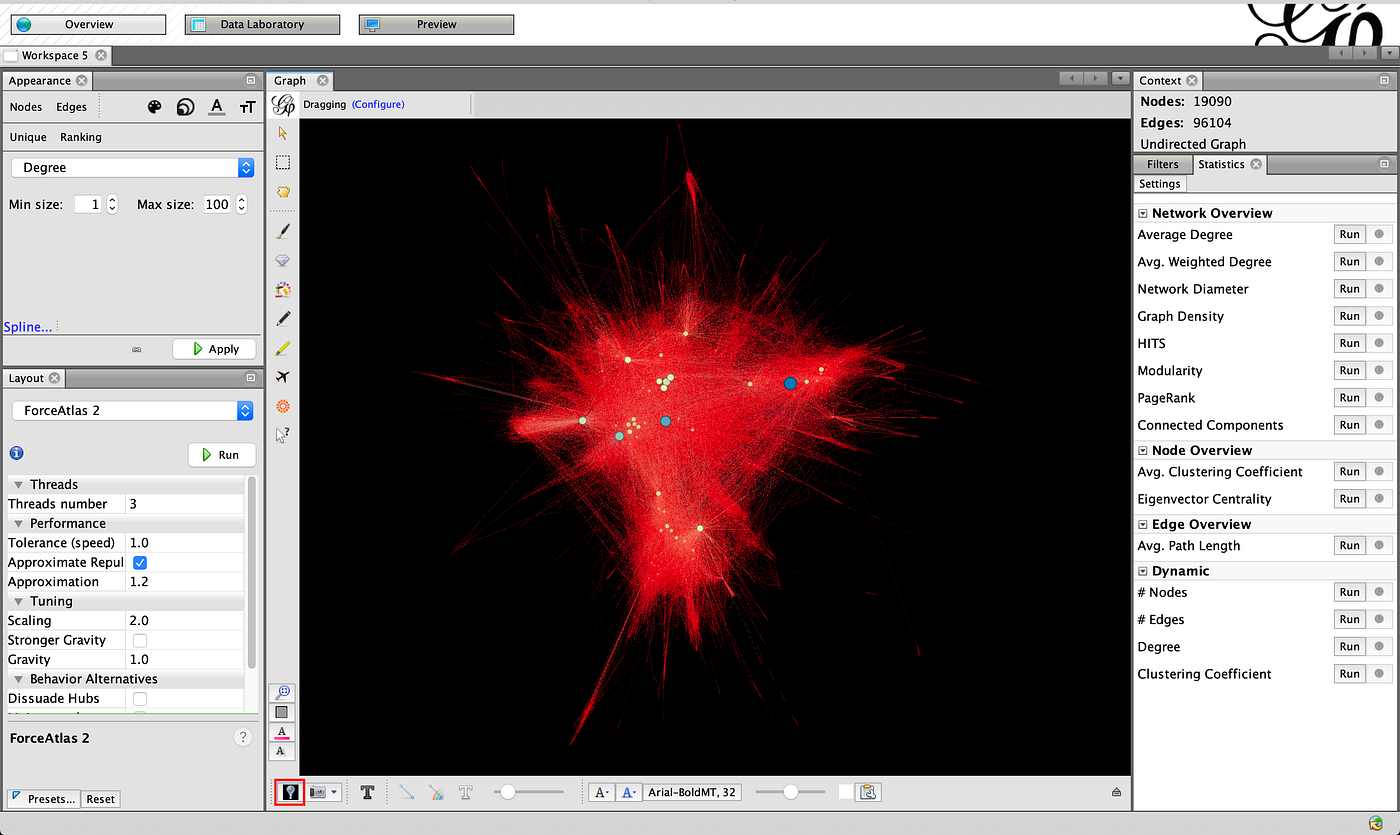
Task: Collapse the Threads property group
Action: pyautogui.click(x=19, y=485)
